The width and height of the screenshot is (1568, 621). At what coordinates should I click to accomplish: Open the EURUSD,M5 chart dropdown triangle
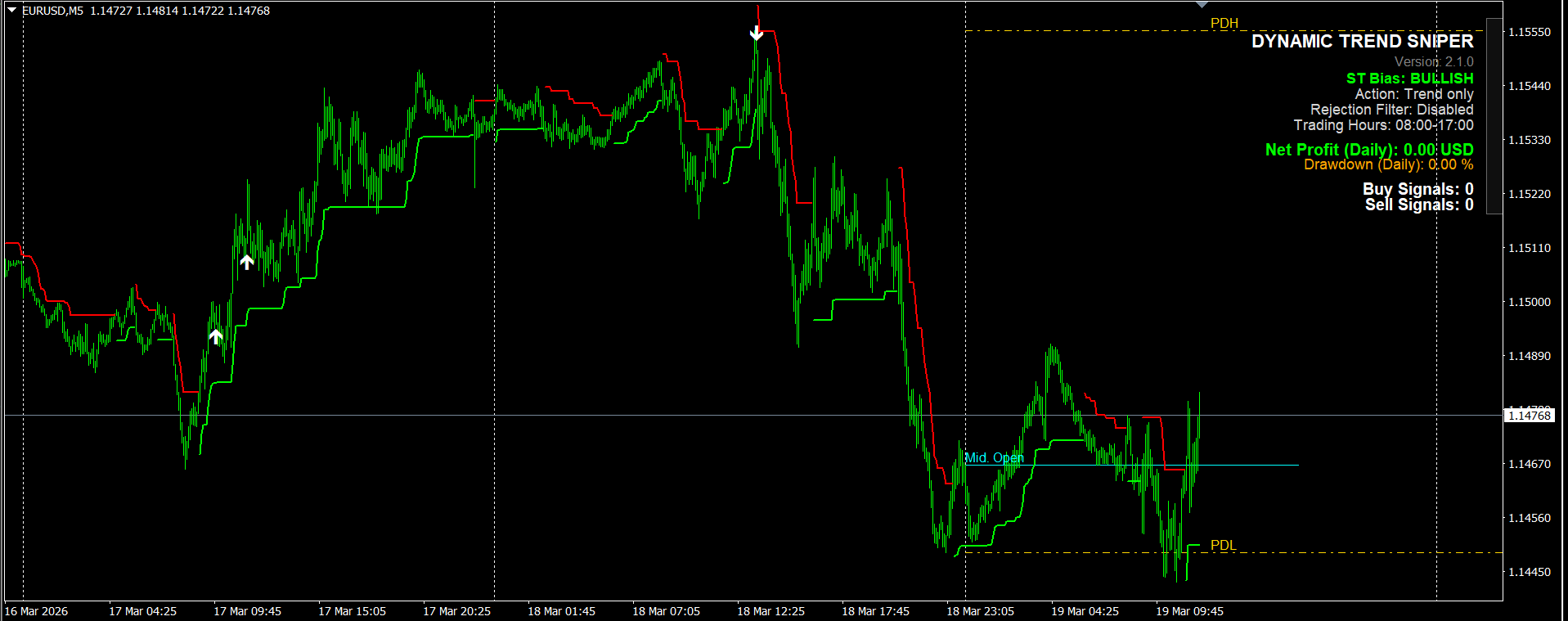(11, 10)
